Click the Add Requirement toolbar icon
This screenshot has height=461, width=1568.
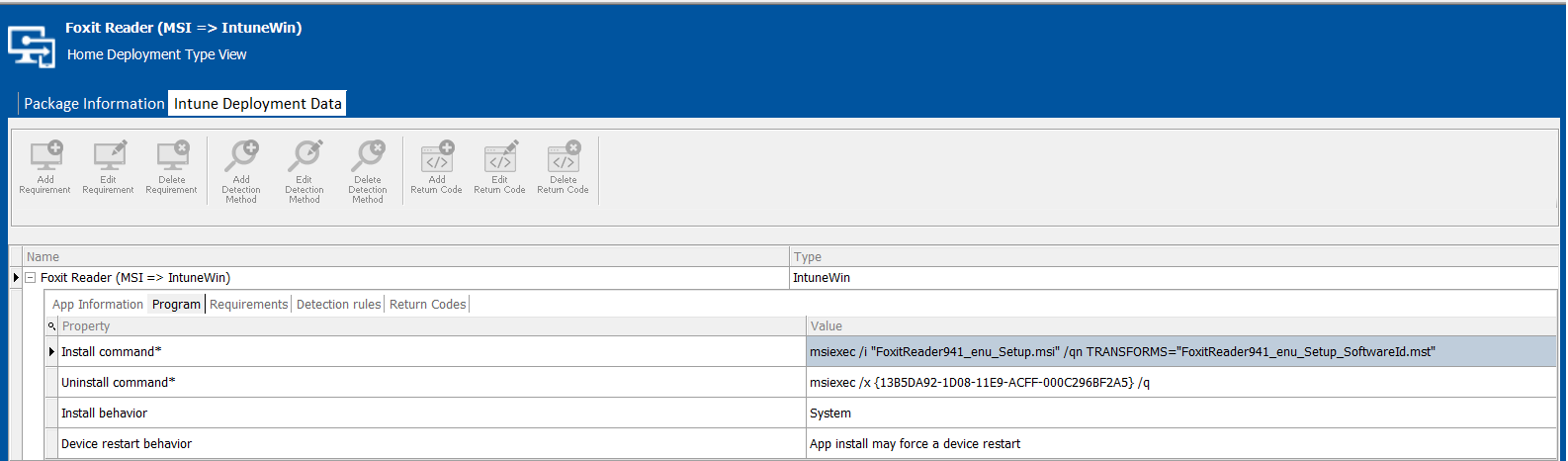45,167
